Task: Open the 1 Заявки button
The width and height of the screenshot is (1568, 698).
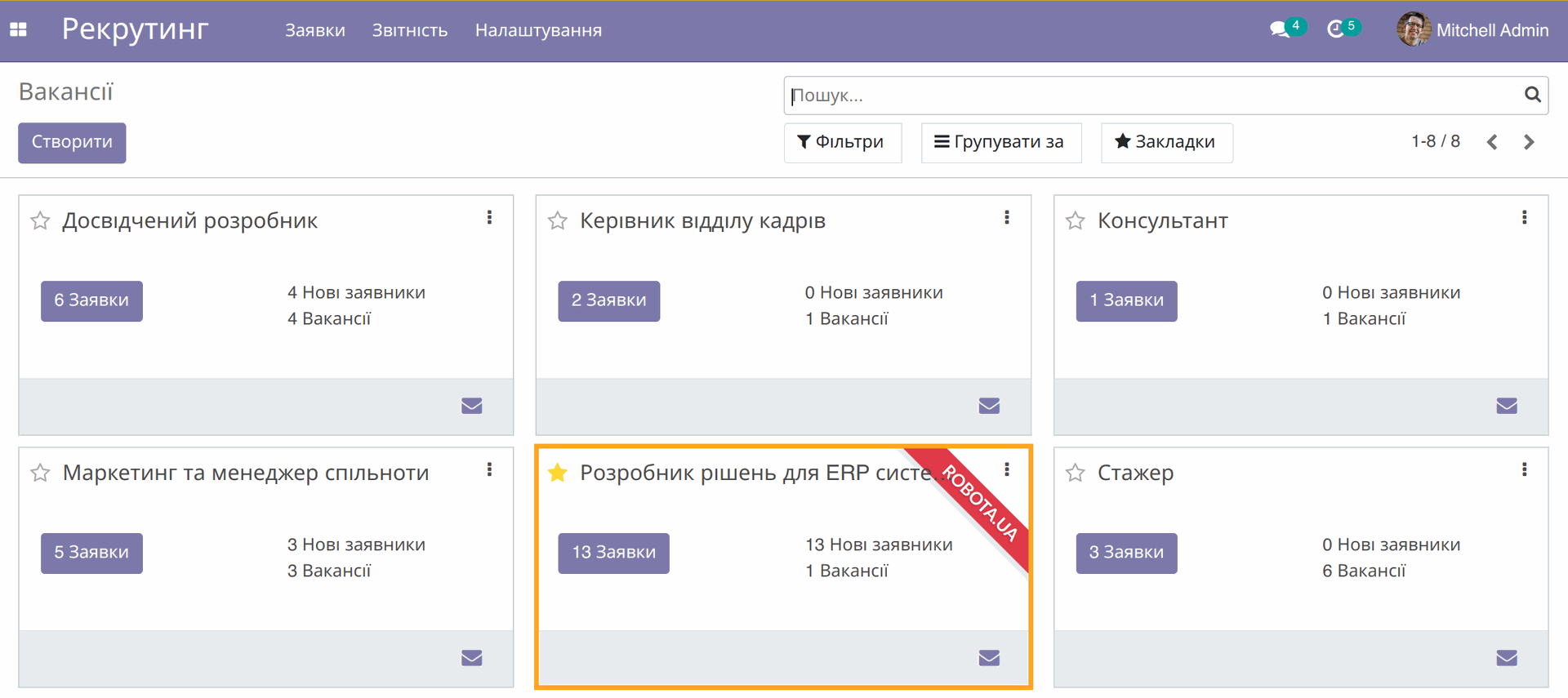Action: pos(1126,300)
